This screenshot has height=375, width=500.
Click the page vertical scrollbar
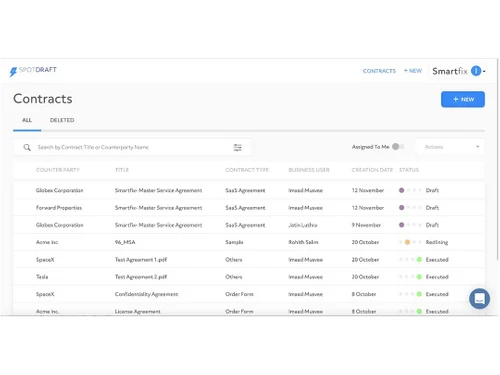coord(498,160)
